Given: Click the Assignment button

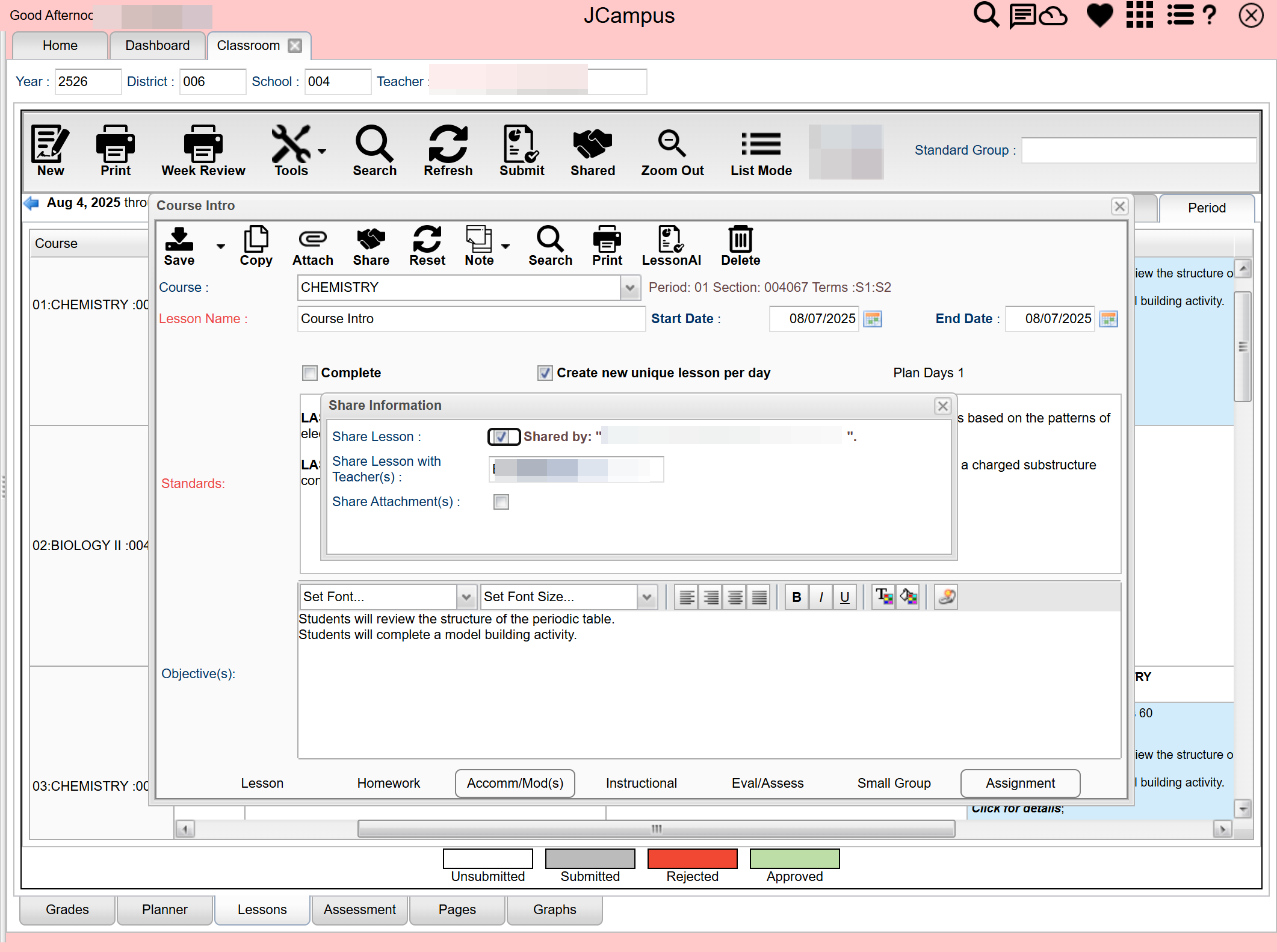Looking at the screenshot, I should point(1020,784).
